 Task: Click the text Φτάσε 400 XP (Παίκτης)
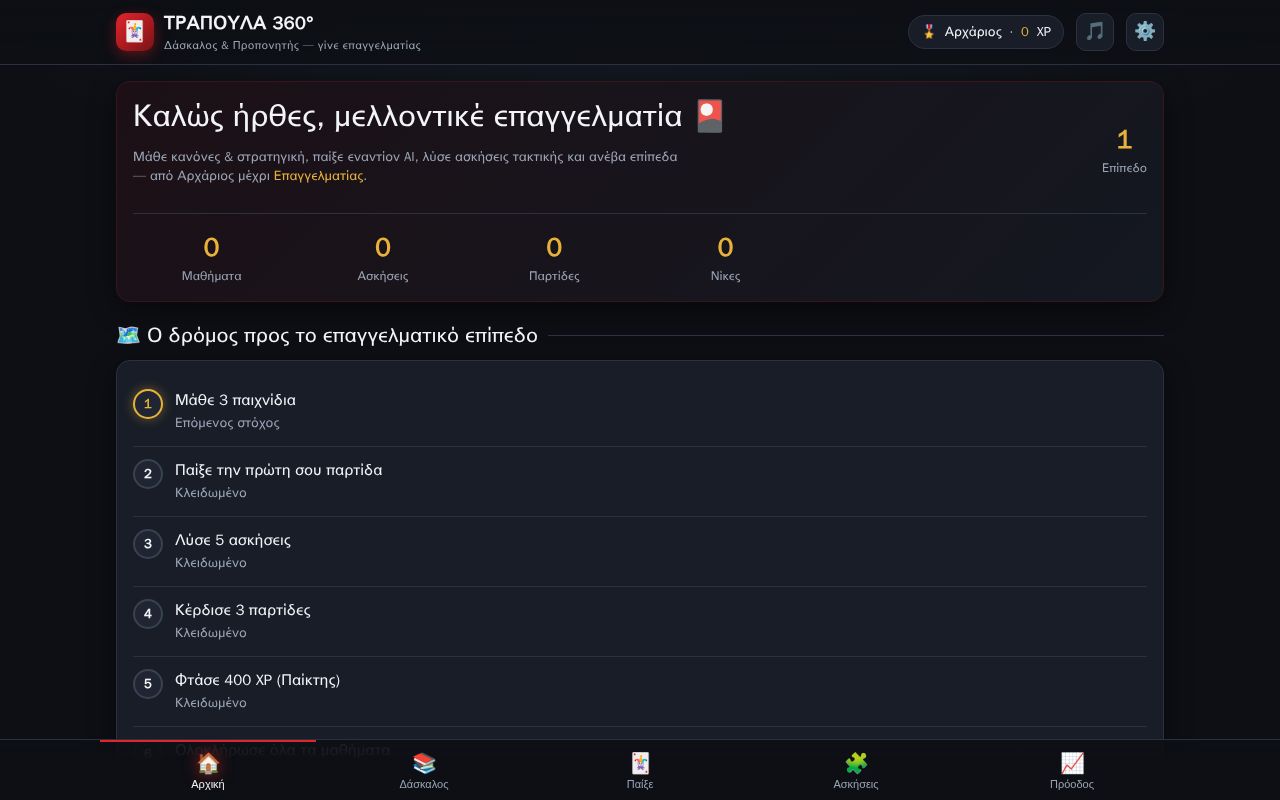(257, 680)
